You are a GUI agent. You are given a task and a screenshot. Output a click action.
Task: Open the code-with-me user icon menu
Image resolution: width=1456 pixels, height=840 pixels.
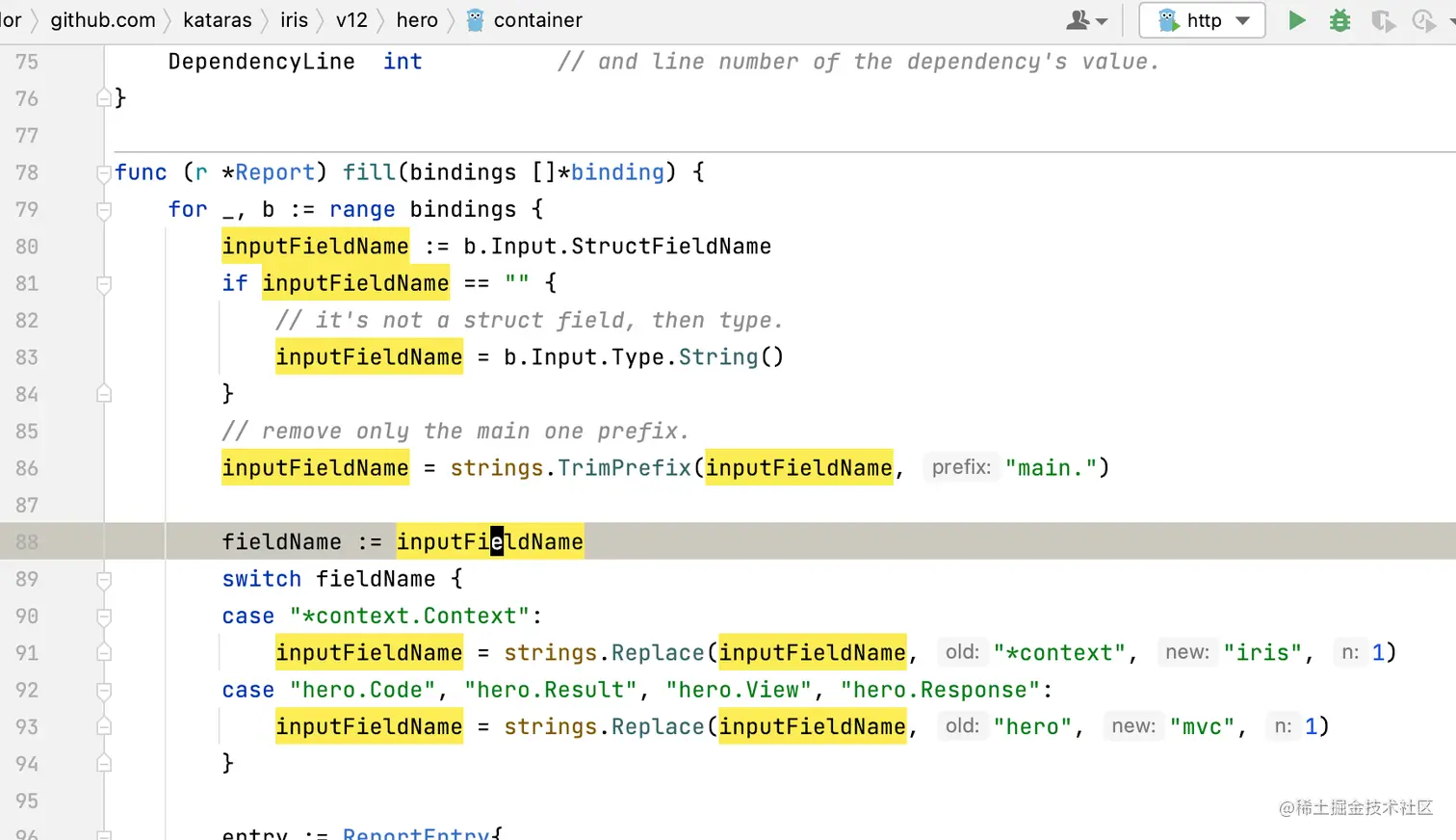1087,20
